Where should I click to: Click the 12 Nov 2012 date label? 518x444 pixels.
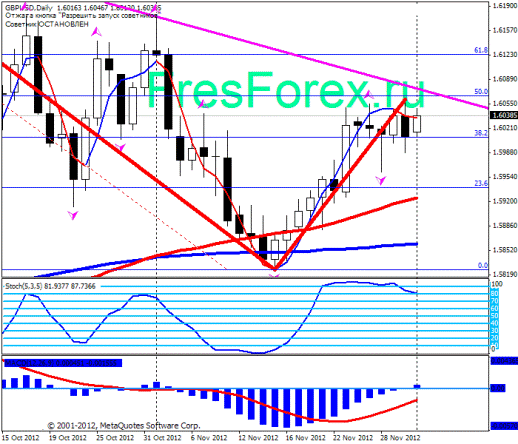point(258,438)
